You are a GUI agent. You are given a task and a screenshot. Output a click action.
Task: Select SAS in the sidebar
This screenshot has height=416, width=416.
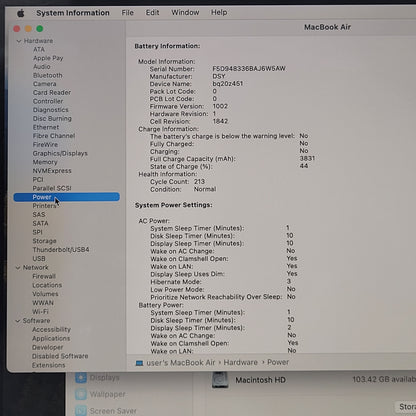(39, 215)
